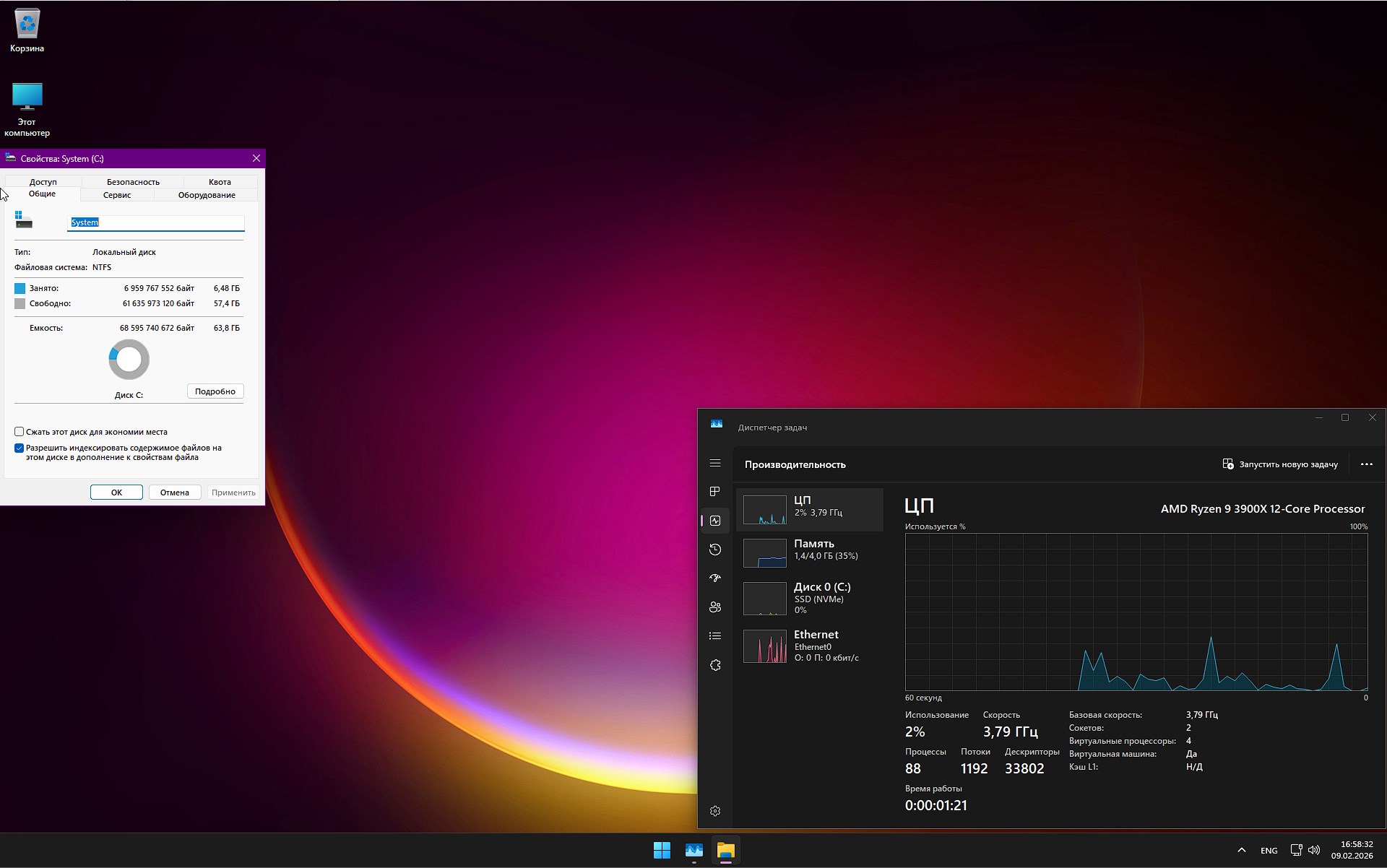Open the 'Квота' tab in disk properties
The width and height of the screenshot is (1387, 868).
tap(219, 181)
